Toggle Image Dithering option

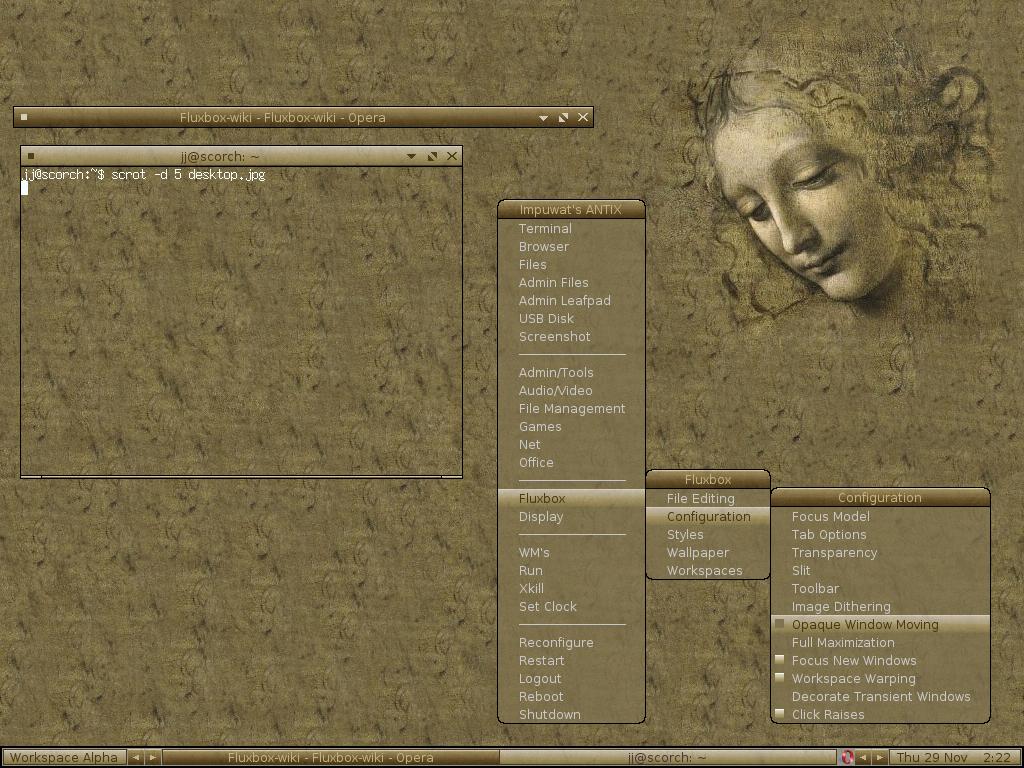[880, 606]
